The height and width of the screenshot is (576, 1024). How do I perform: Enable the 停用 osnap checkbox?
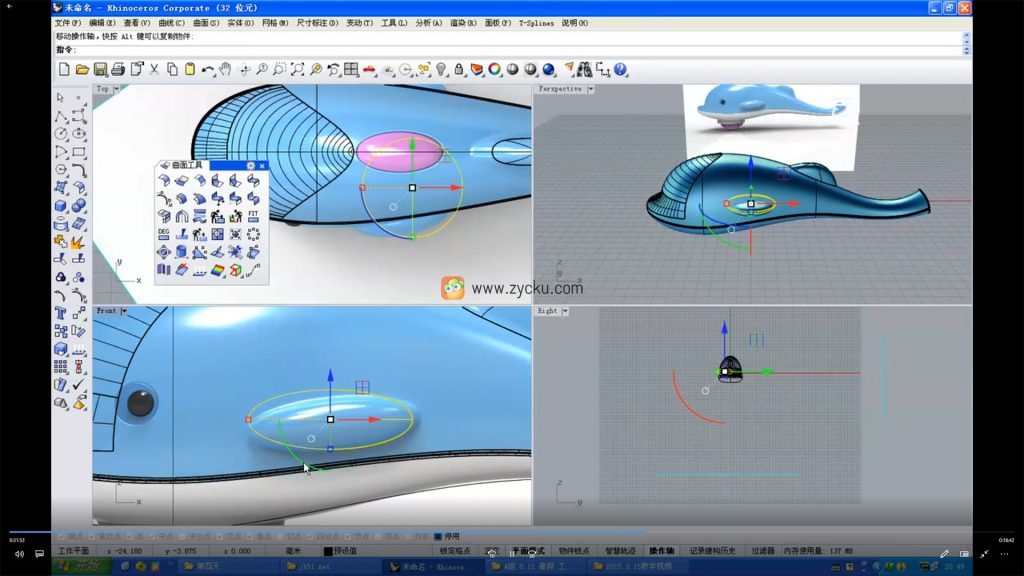(x=438, y=536)
